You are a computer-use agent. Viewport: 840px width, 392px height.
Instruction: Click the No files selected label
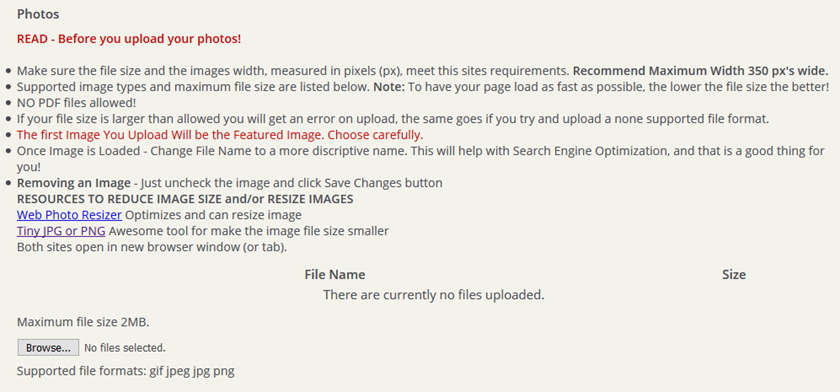pyautogui.click(x=125, y=348)
